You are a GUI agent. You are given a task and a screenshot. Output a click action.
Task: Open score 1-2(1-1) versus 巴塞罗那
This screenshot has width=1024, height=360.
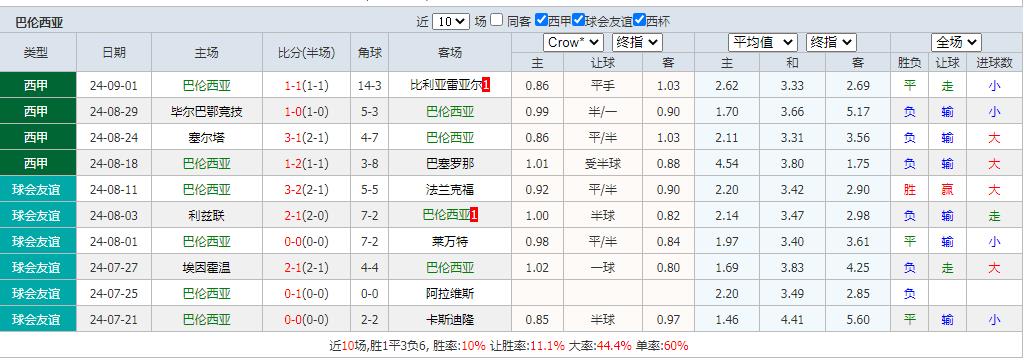pyautogui.click(x=307, y=164)
